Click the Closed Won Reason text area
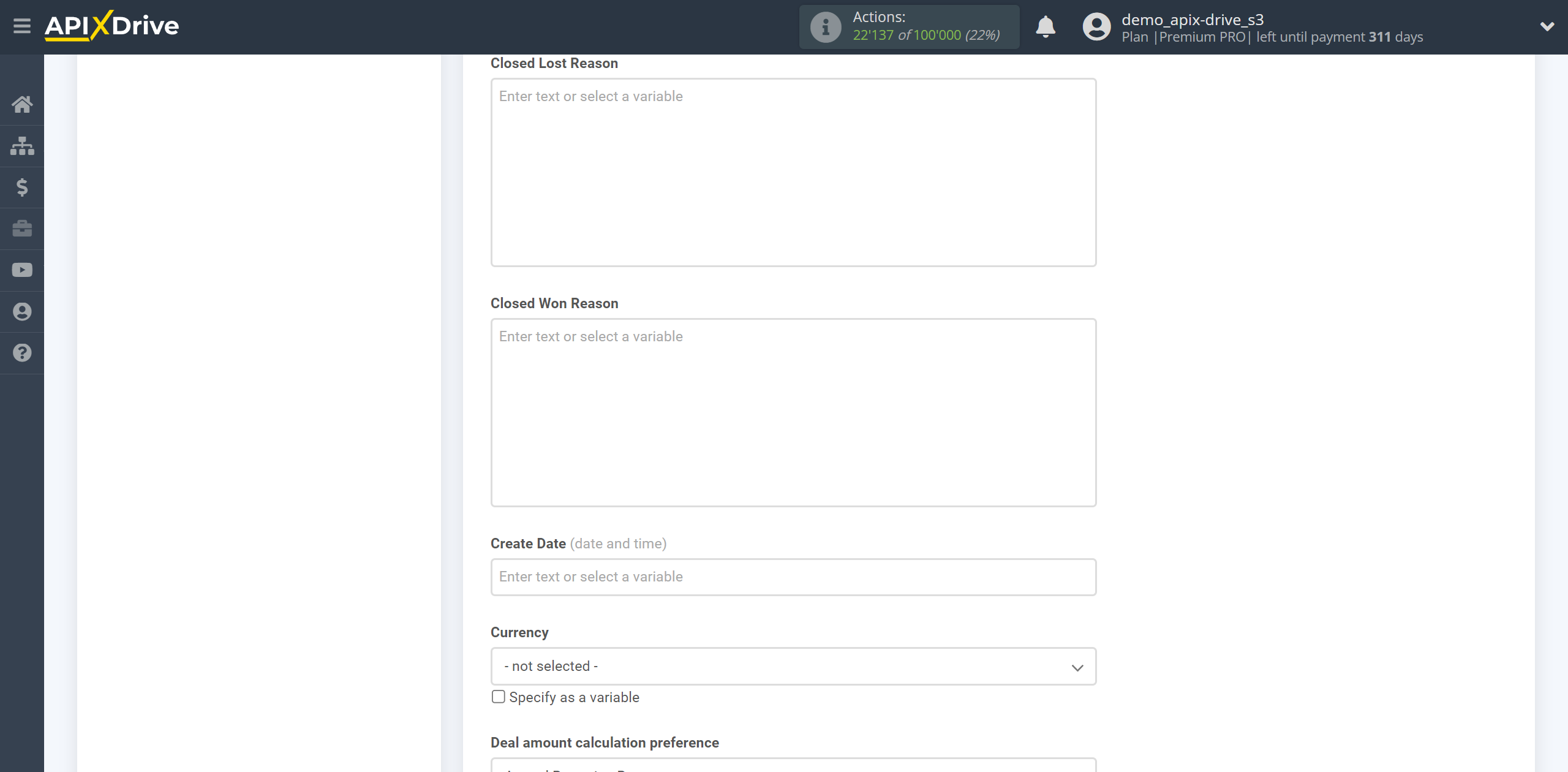 coord(793,412)
